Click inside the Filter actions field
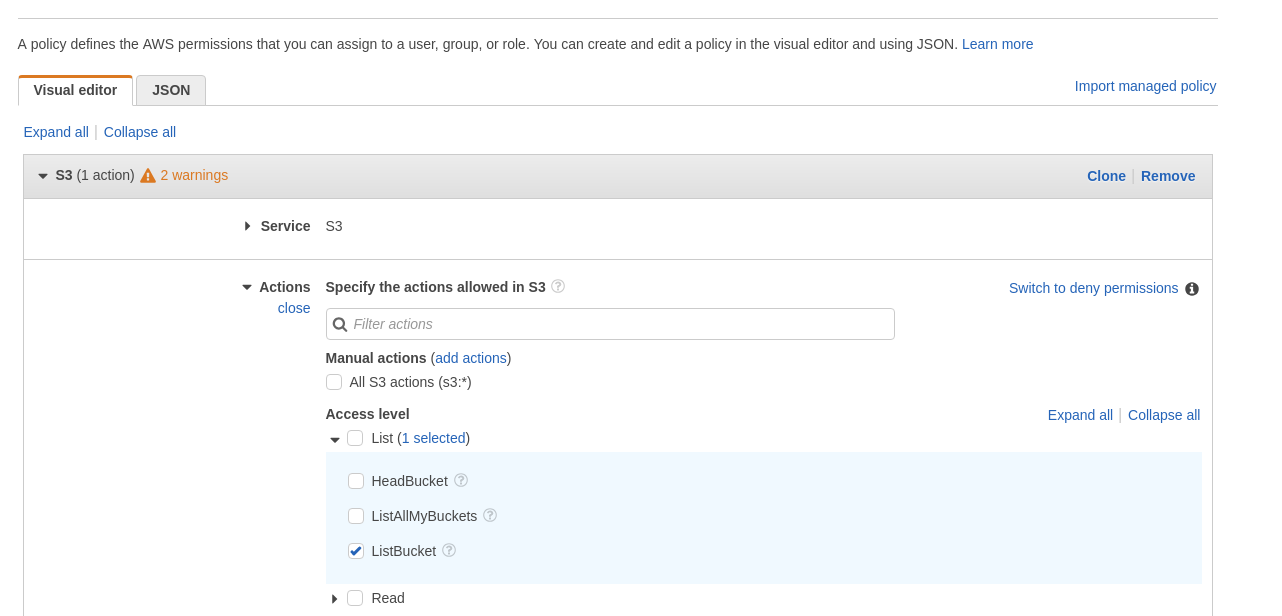1282x616 pixels. point(610,324)
